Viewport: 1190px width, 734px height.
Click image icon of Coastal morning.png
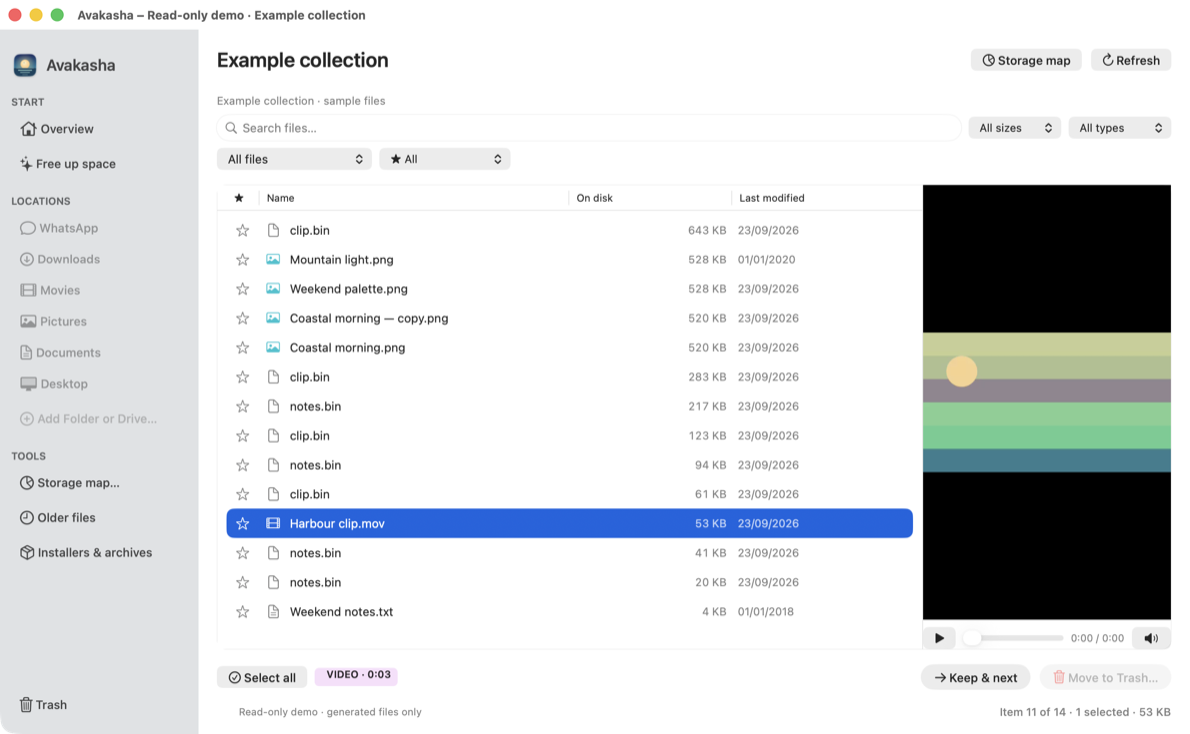tap(273, 348)
